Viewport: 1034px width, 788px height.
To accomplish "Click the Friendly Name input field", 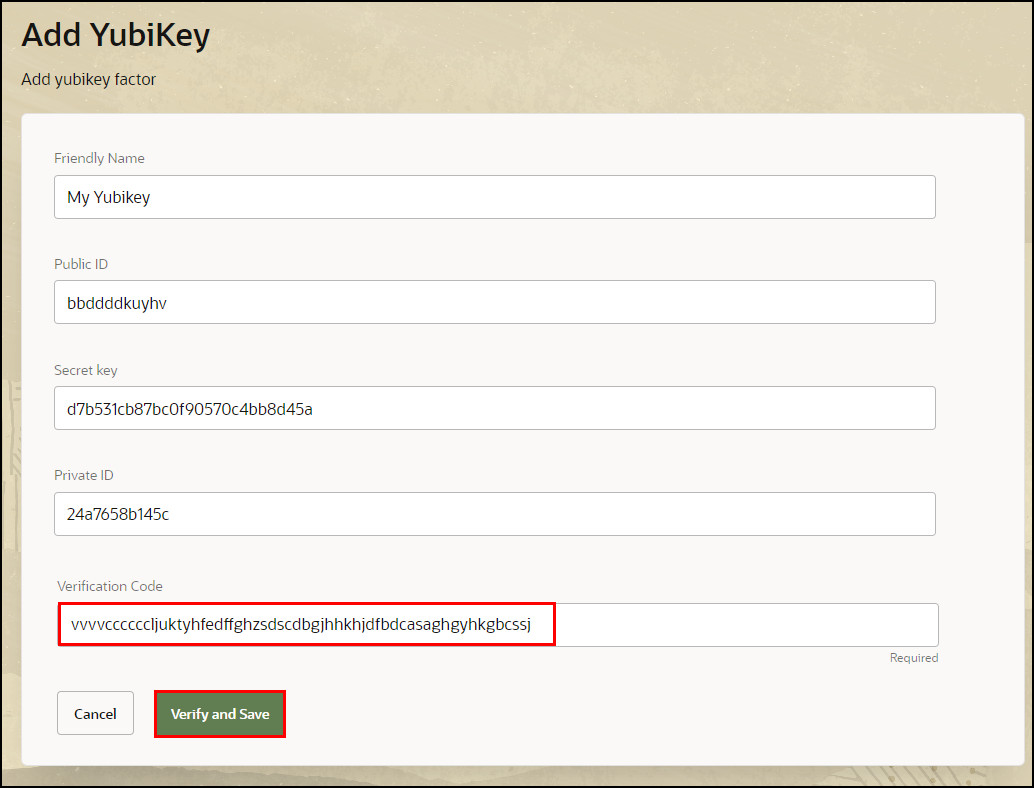I will [x=495, y=197].
